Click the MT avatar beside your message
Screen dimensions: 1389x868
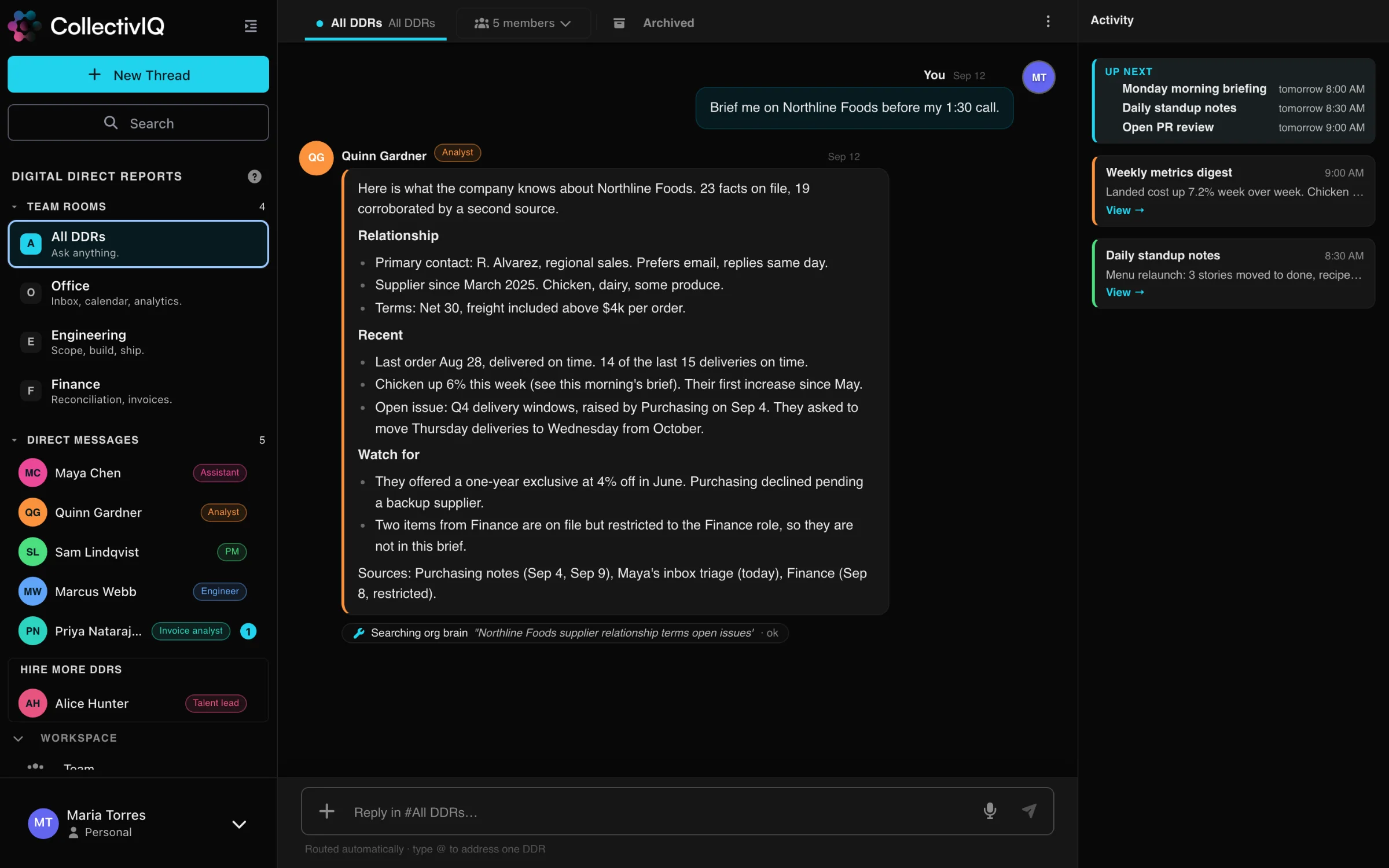[1038, 77]
